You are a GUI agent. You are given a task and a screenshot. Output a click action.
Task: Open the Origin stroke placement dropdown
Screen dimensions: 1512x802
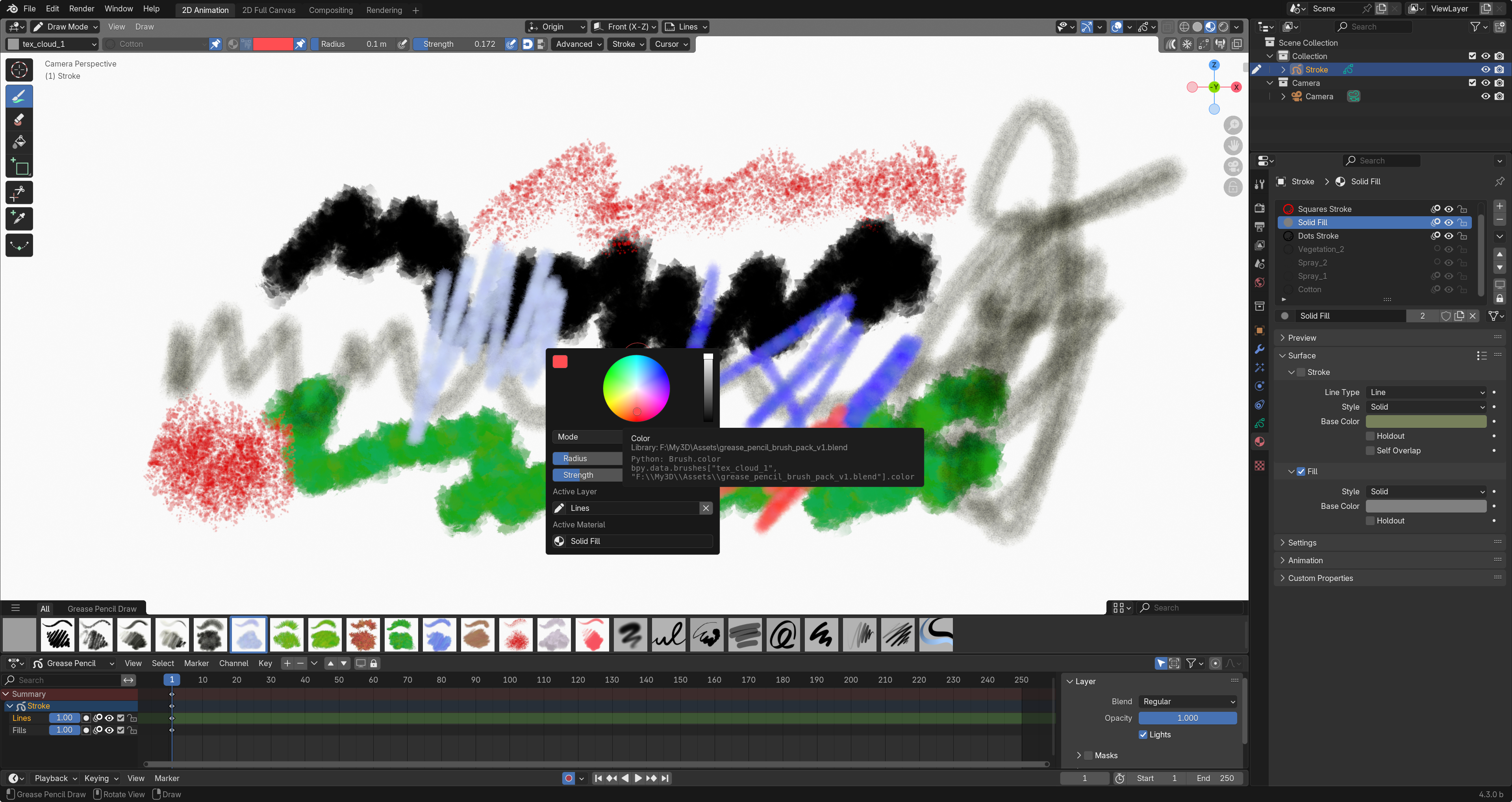pos(556,26)
